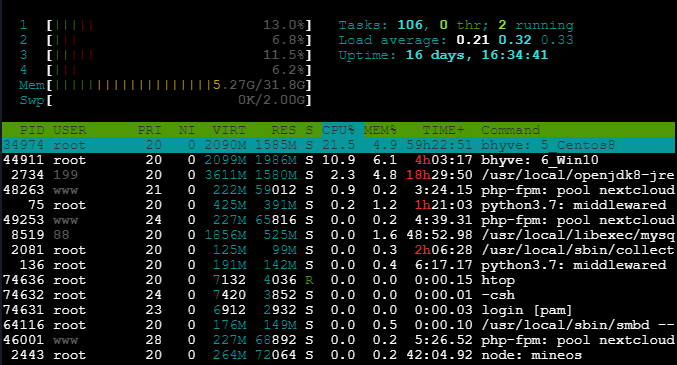Click the 18h29:50 time value
Viewport: 677px width, 365px height.
[439, 175]
